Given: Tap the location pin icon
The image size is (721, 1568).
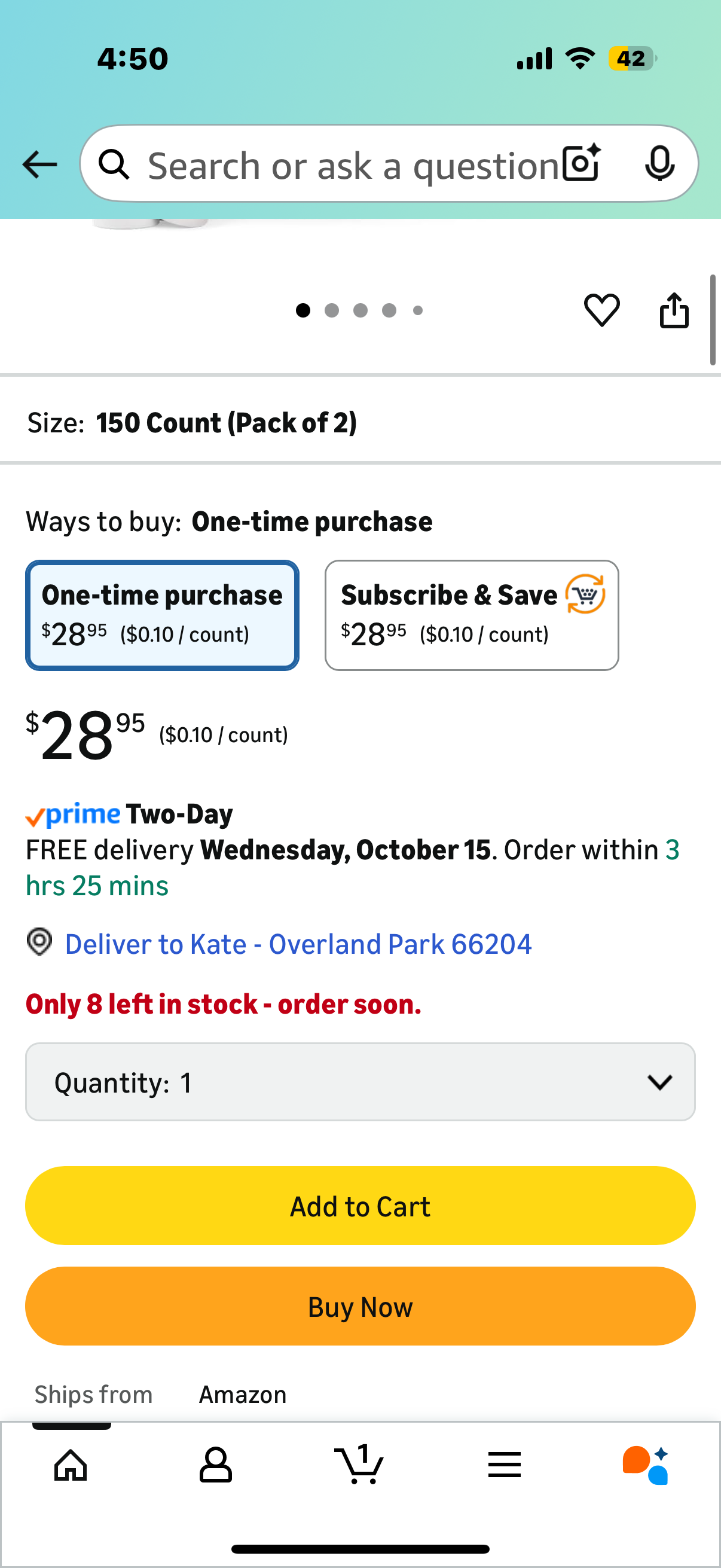Looking at the screenshot, I should [39, 942].
